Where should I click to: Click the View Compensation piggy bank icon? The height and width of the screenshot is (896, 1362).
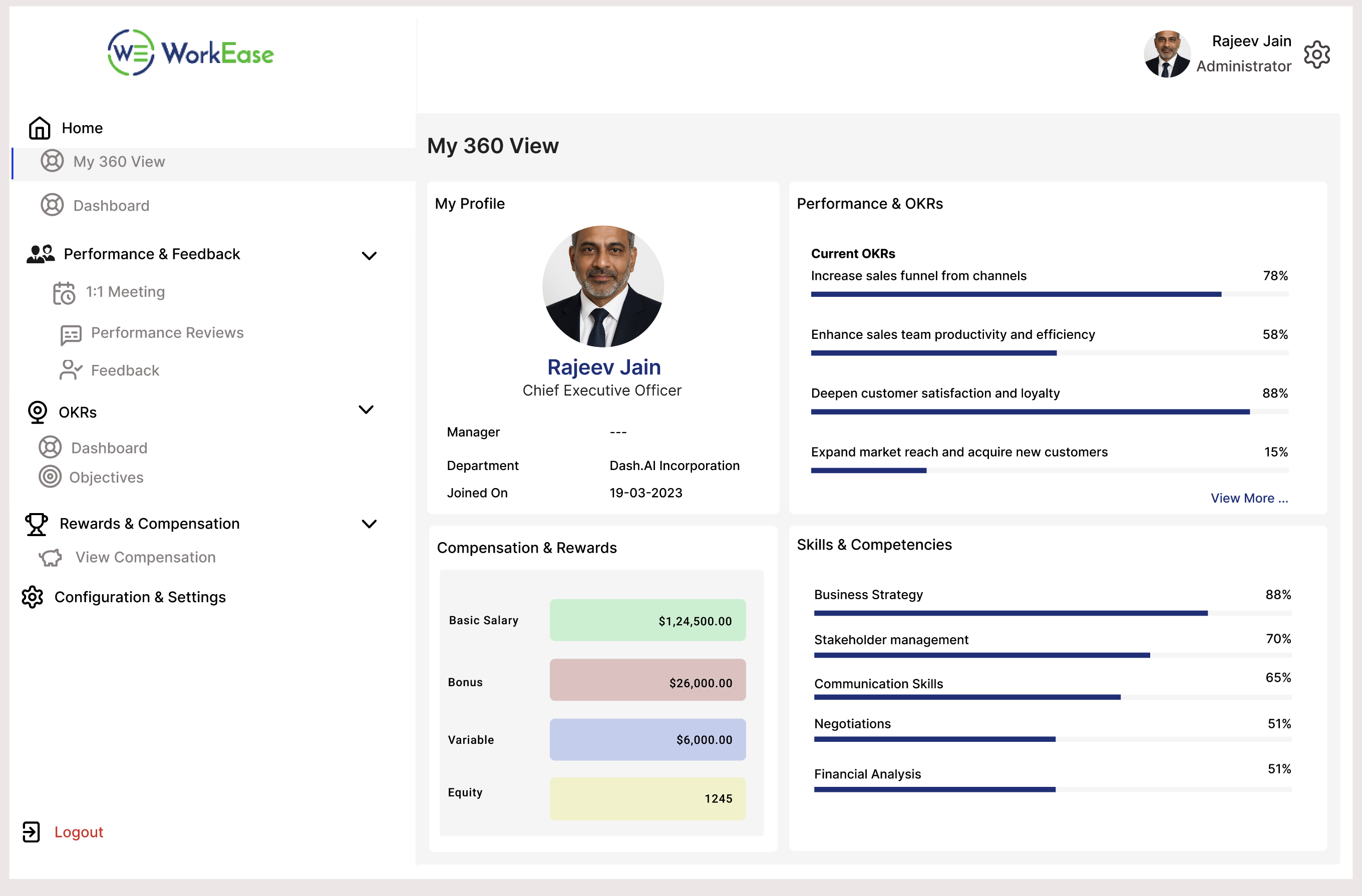[x=51, y=557]
